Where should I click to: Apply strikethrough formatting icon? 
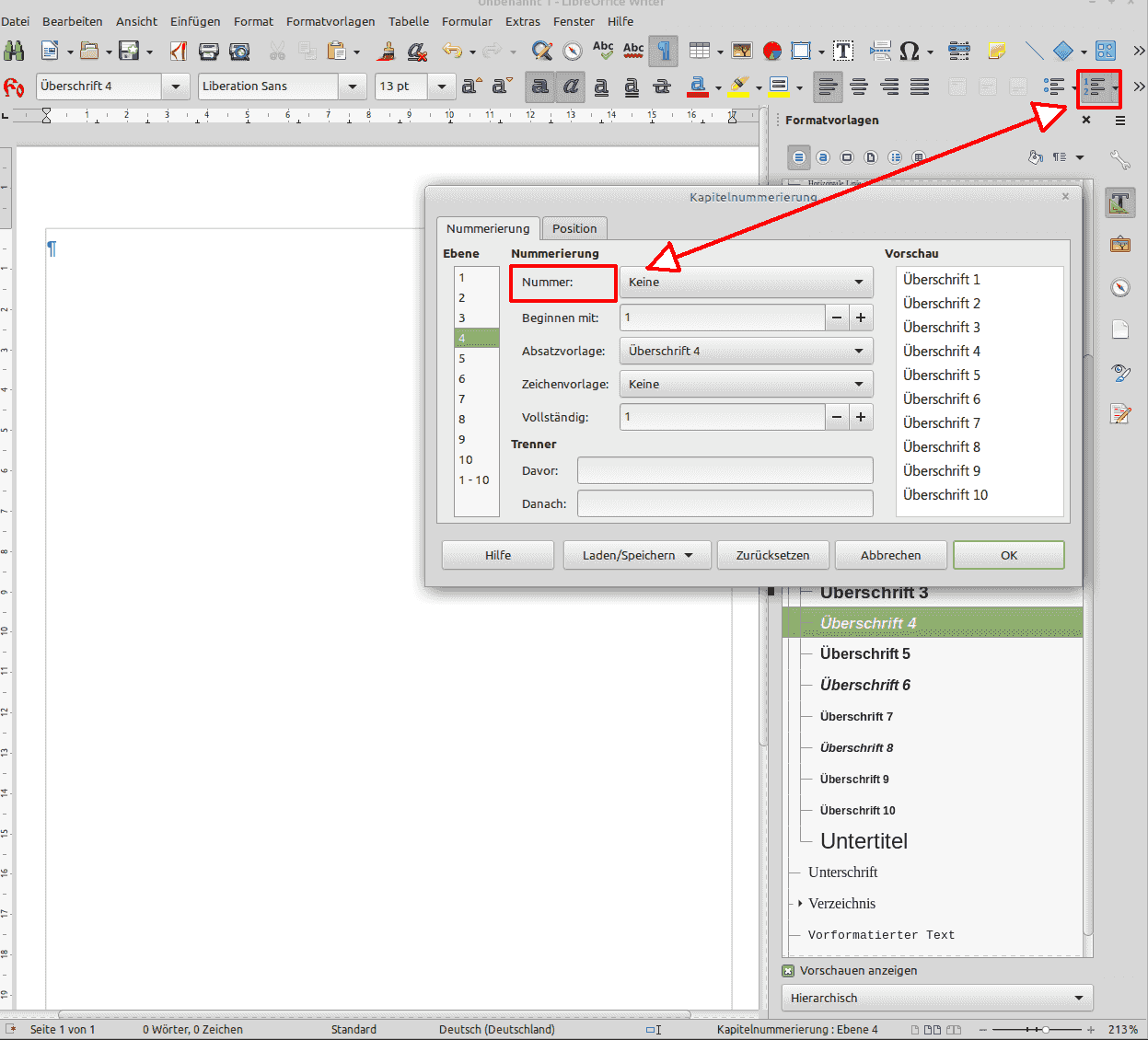click(x=662, y=87)
